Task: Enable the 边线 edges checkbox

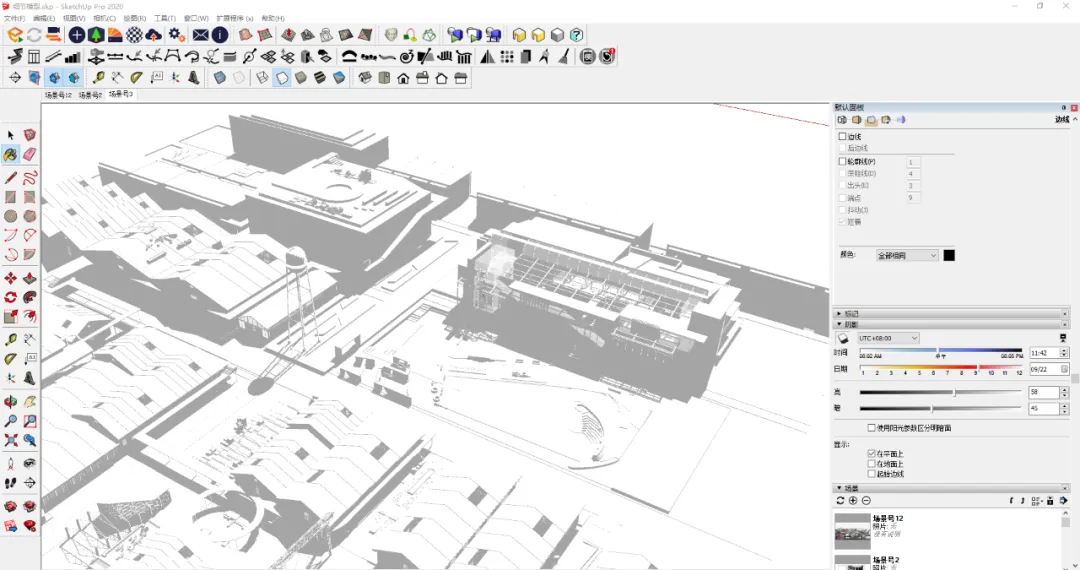Action: click(x=842, y=136)
